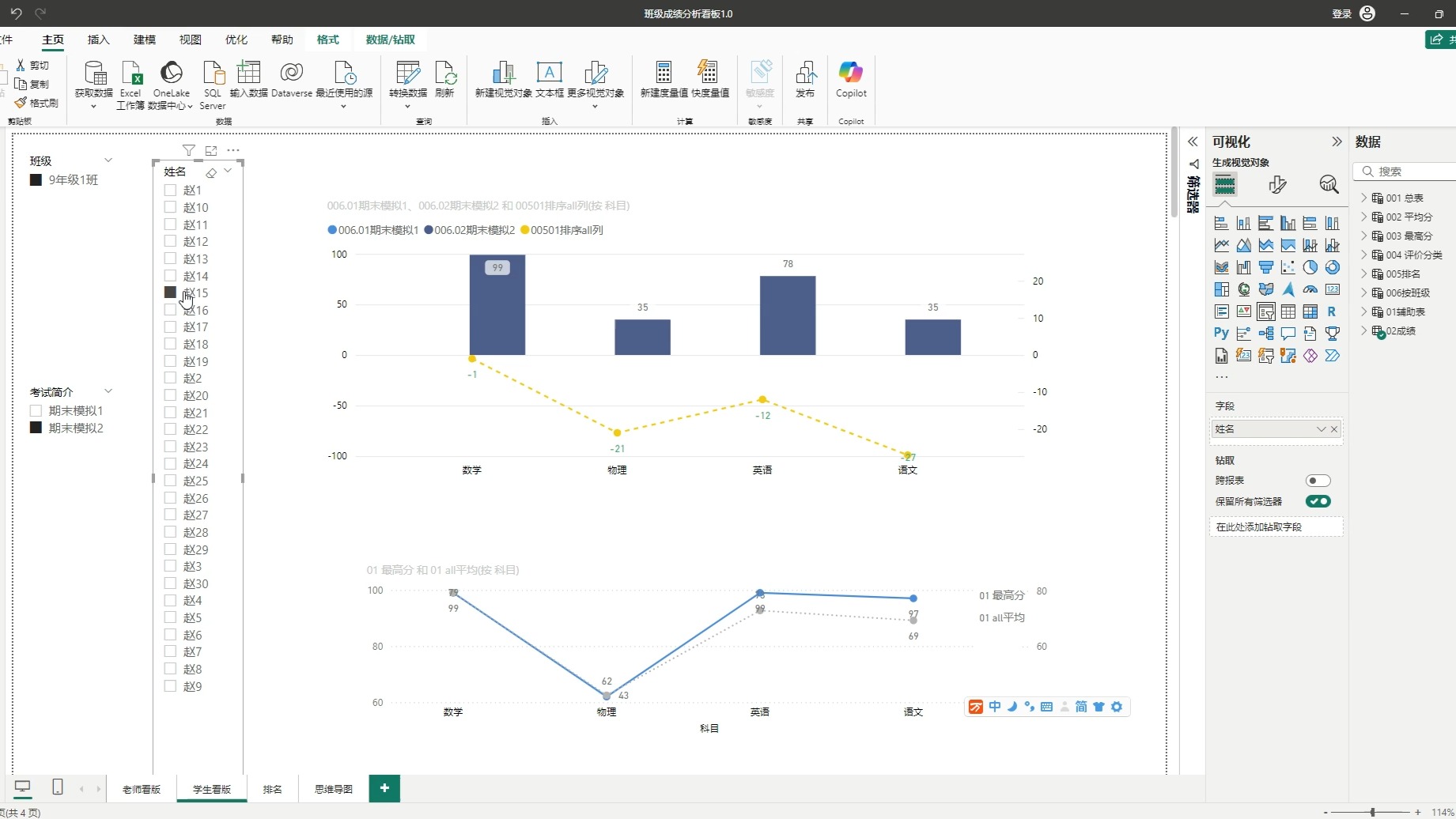
Task: Check the 赵10 name checkbox
Action: 170,207
